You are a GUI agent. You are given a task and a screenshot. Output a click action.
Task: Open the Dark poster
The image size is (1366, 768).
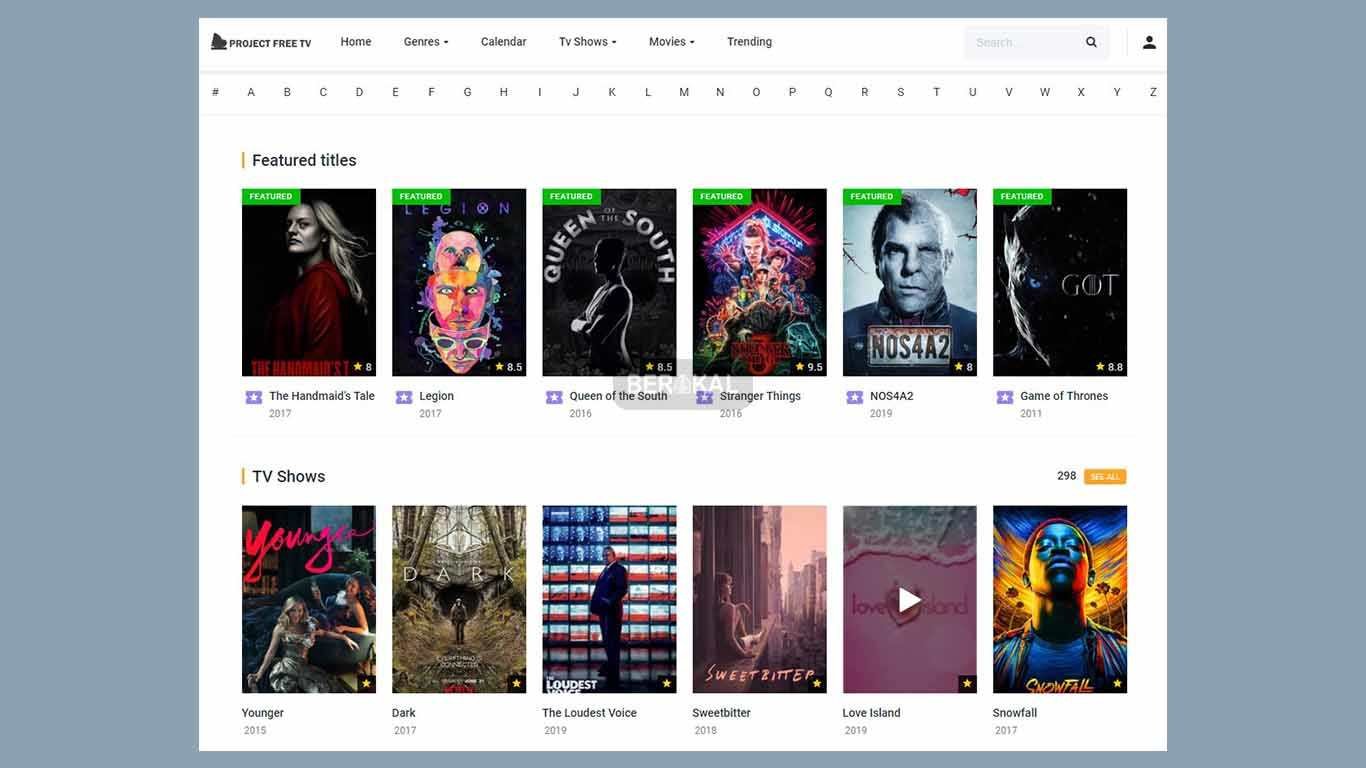coord(459,600)
